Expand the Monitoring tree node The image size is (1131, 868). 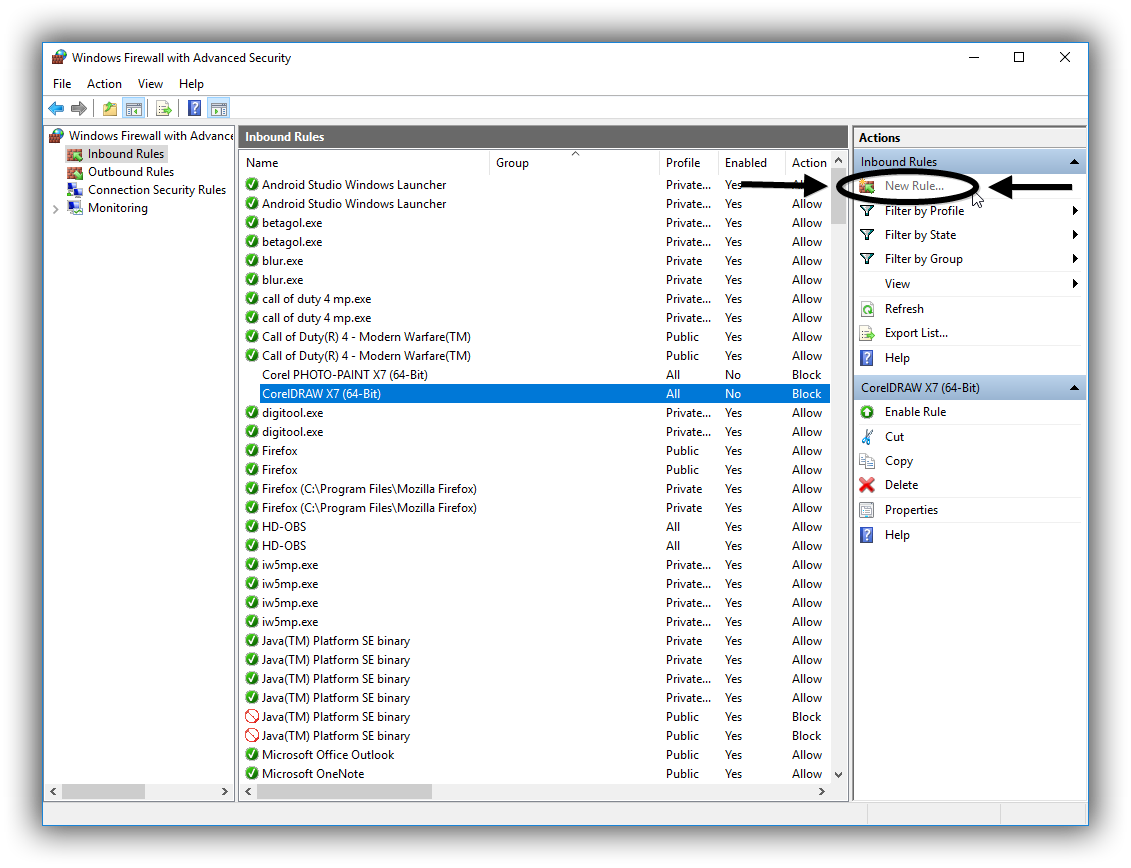[x=56, y=209]
